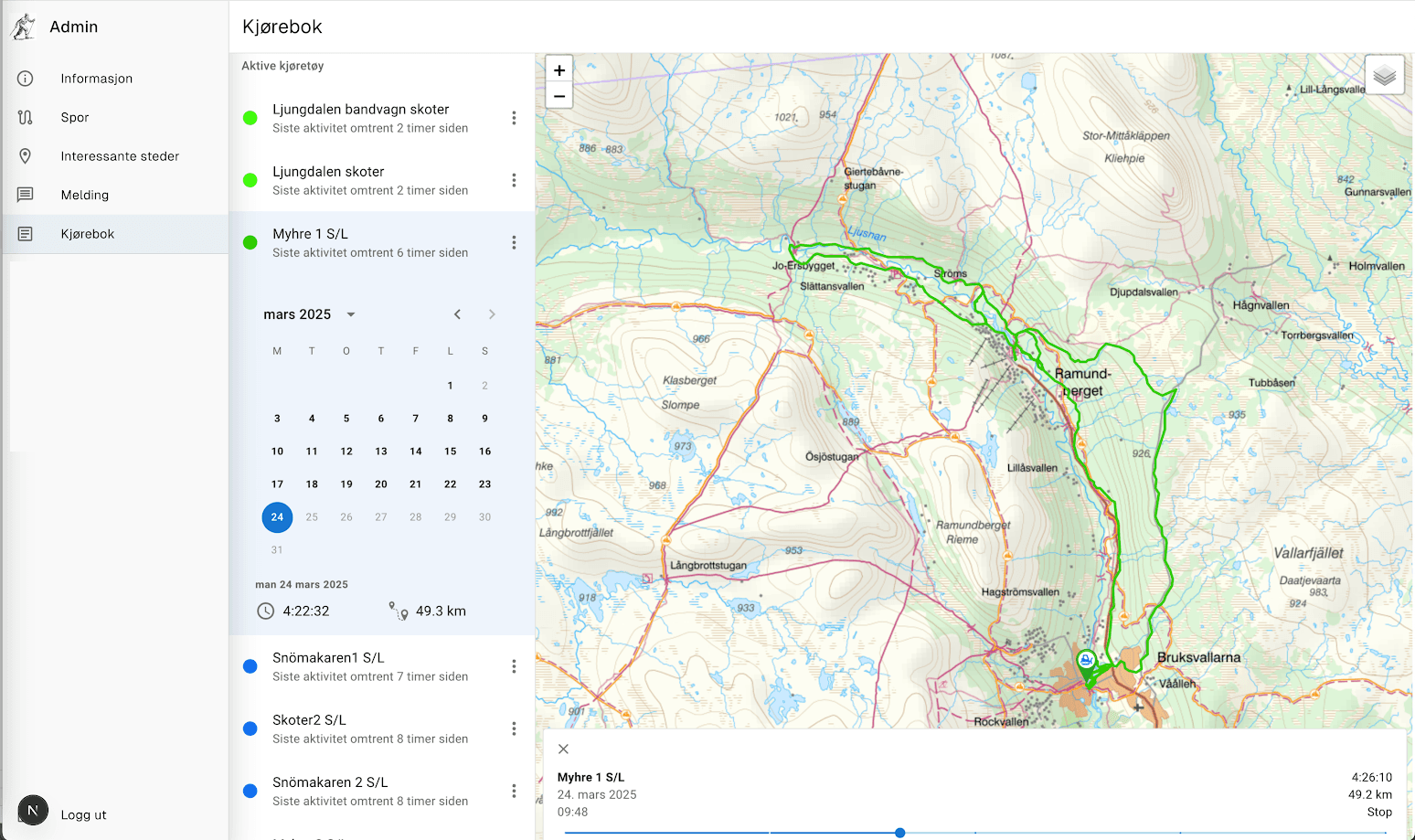The image size is (1415, 840).
Task: Click the track timeline slider handle
Action: coord(900,833)
